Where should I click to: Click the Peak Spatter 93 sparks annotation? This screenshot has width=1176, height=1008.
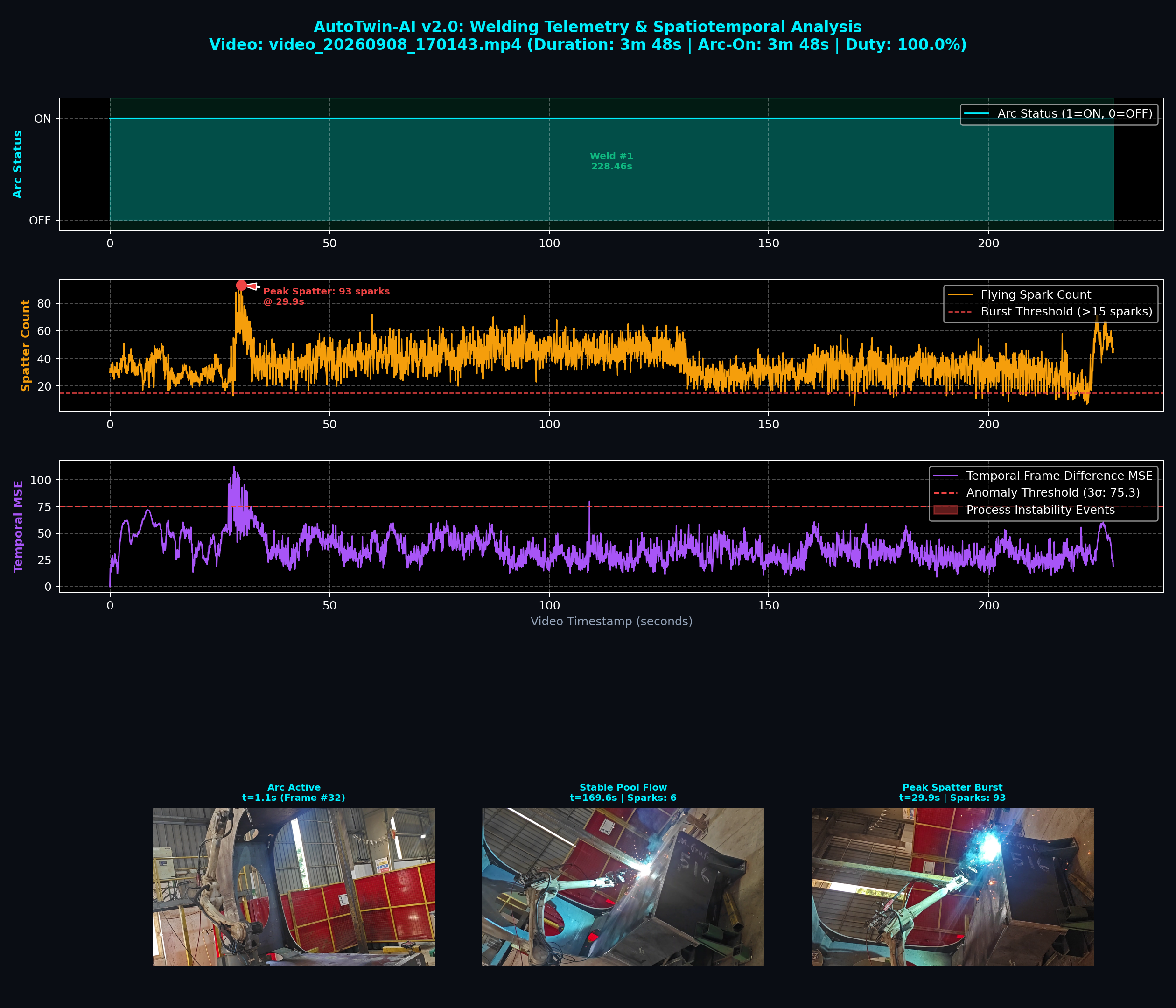click(326, 296)
